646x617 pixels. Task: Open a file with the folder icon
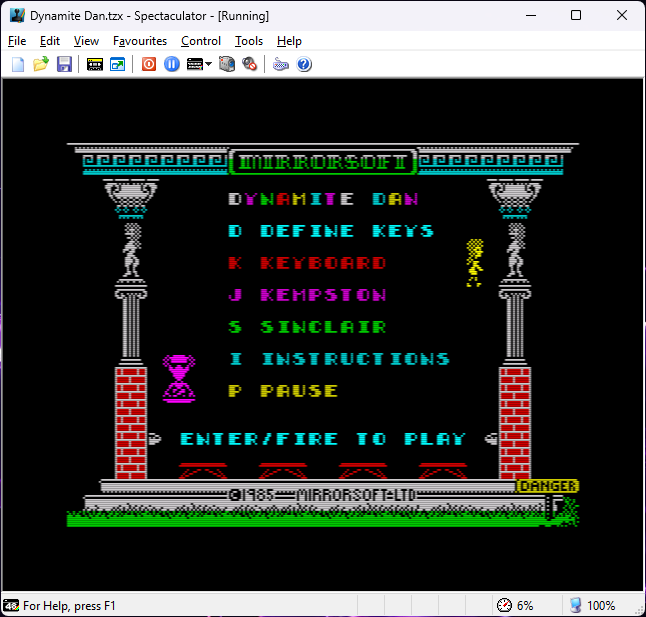click(x=40, y=64)
